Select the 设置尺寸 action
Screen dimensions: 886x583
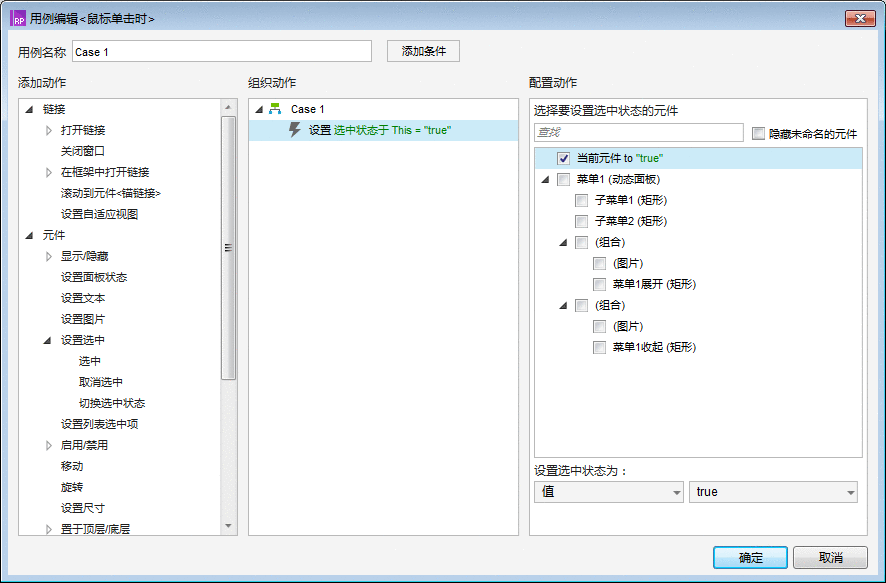[83, 508]
